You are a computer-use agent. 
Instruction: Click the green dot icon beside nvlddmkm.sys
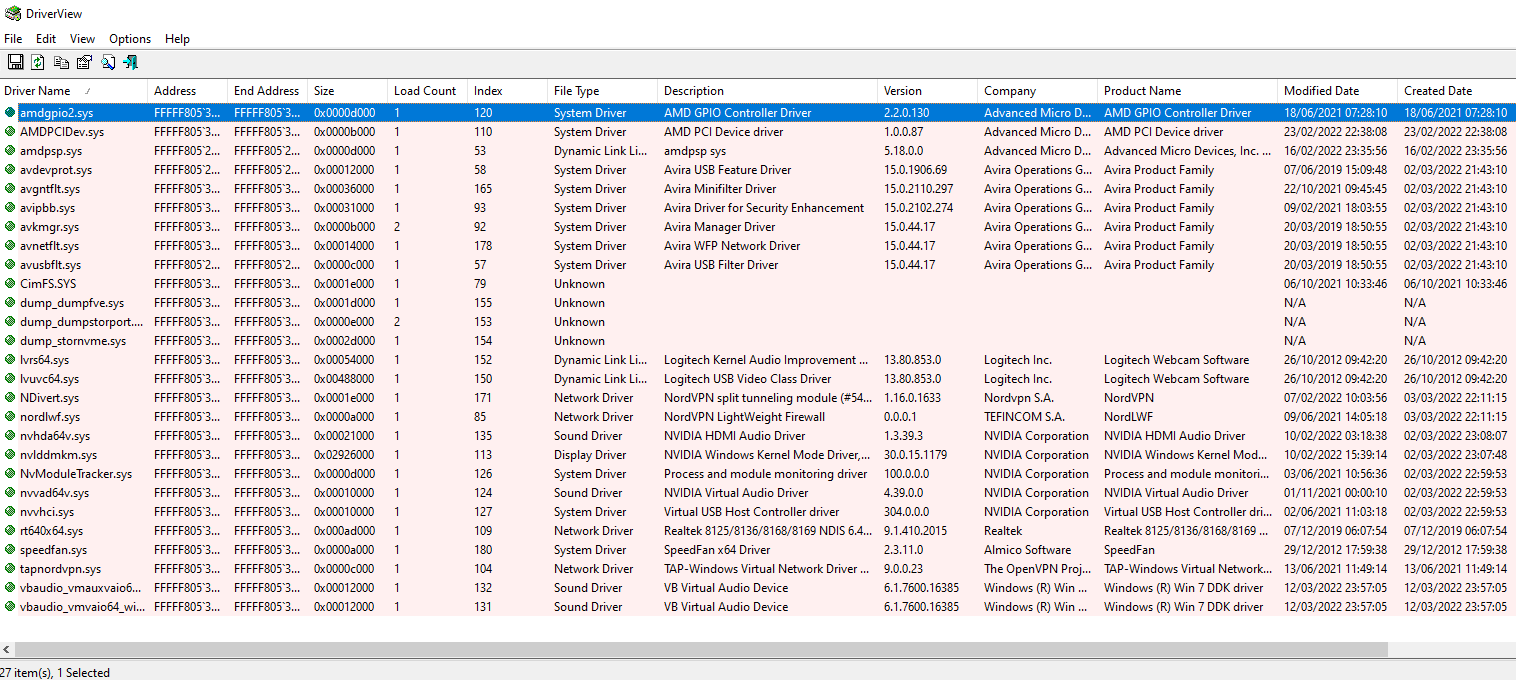[10, 455]
